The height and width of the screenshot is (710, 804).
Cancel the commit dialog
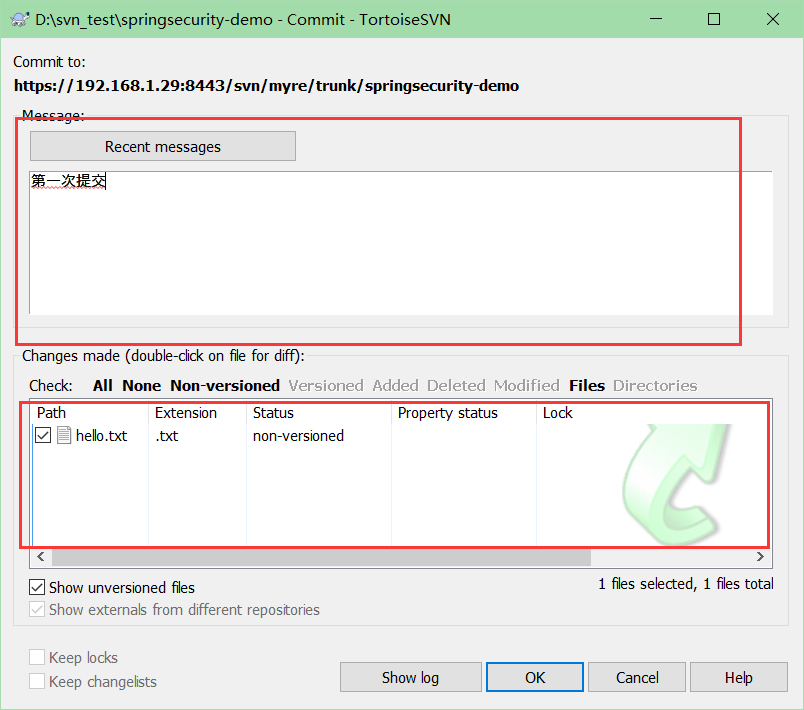(637, 677)
